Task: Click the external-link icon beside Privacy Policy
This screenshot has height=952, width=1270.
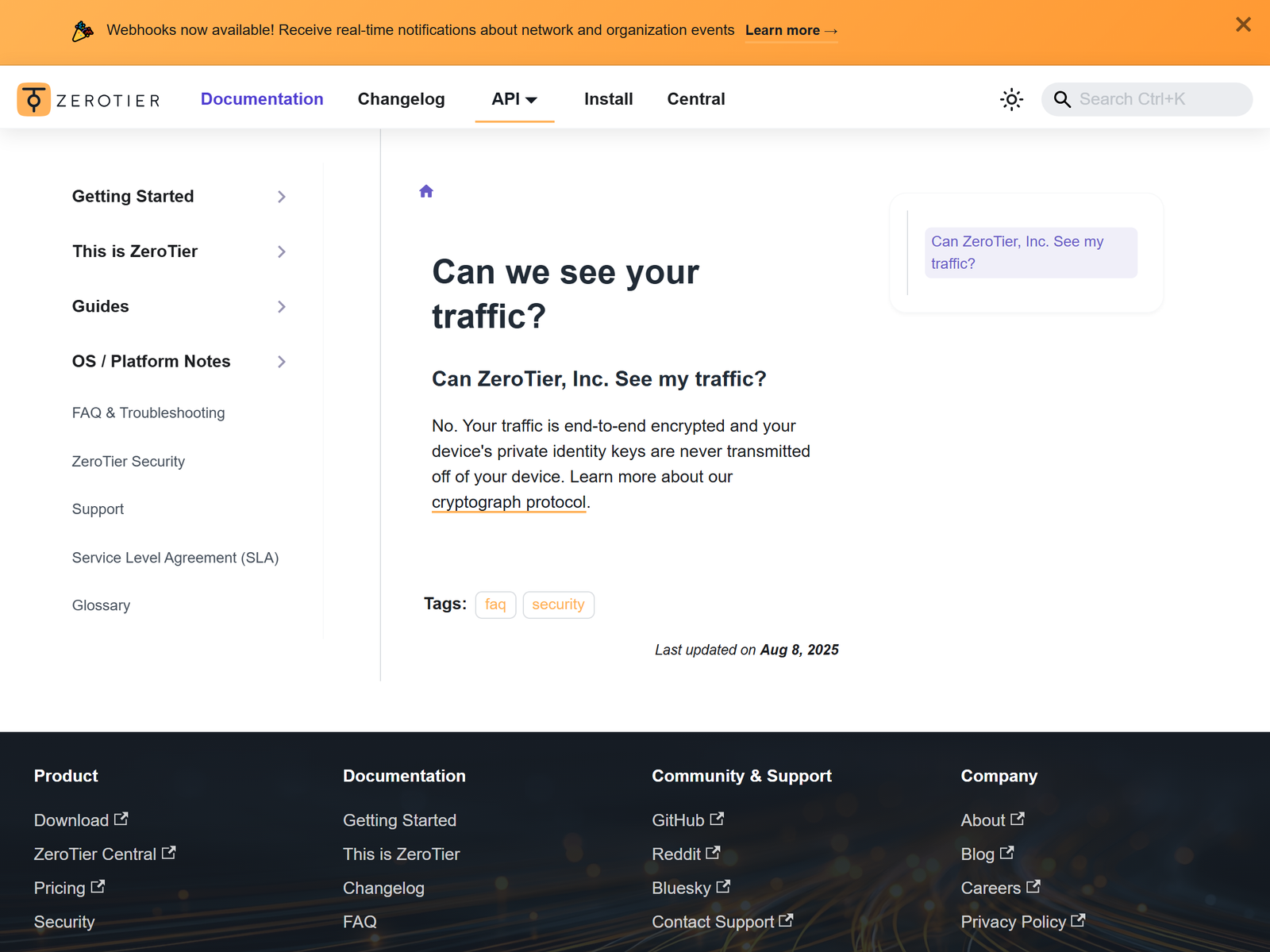Action: (1078, 920)
